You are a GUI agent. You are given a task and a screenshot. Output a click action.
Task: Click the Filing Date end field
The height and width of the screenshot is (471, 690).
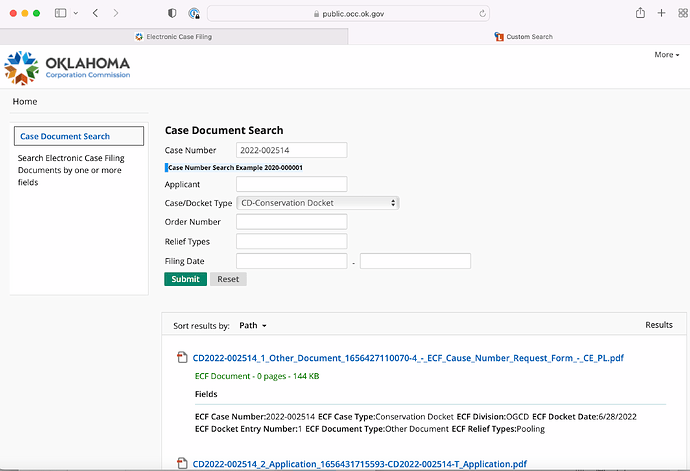[x=415, y=261]
